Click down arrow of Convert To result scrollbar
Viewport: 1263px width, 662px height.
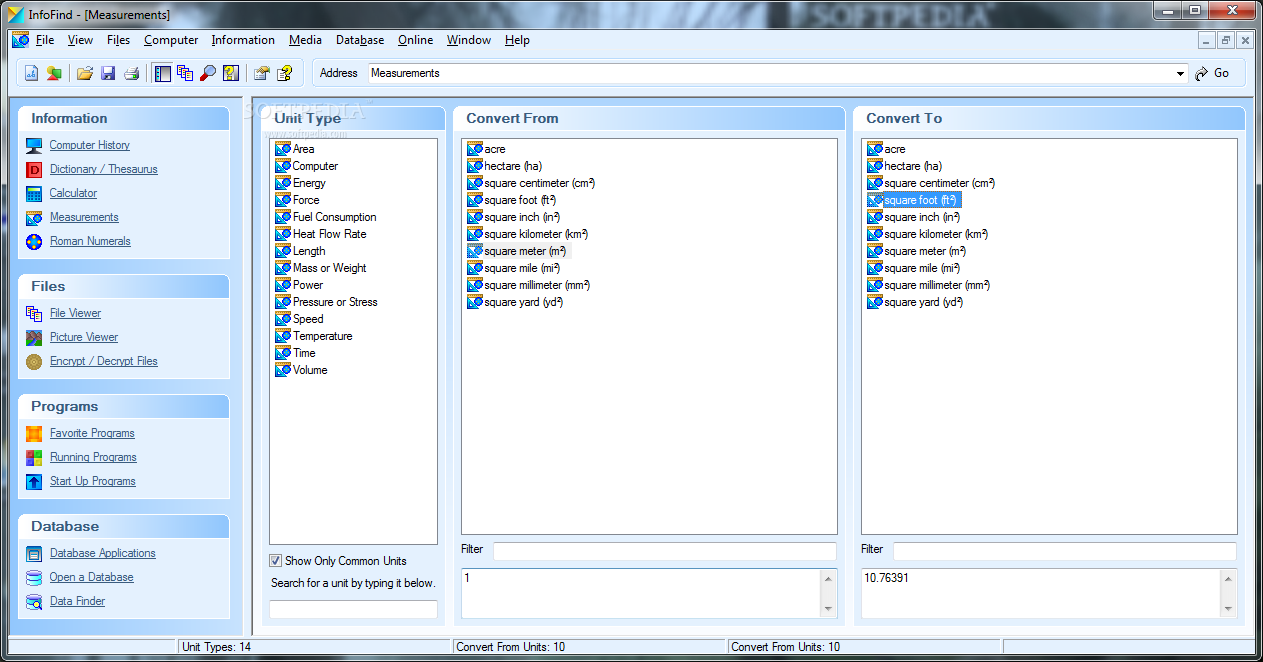1228,608
